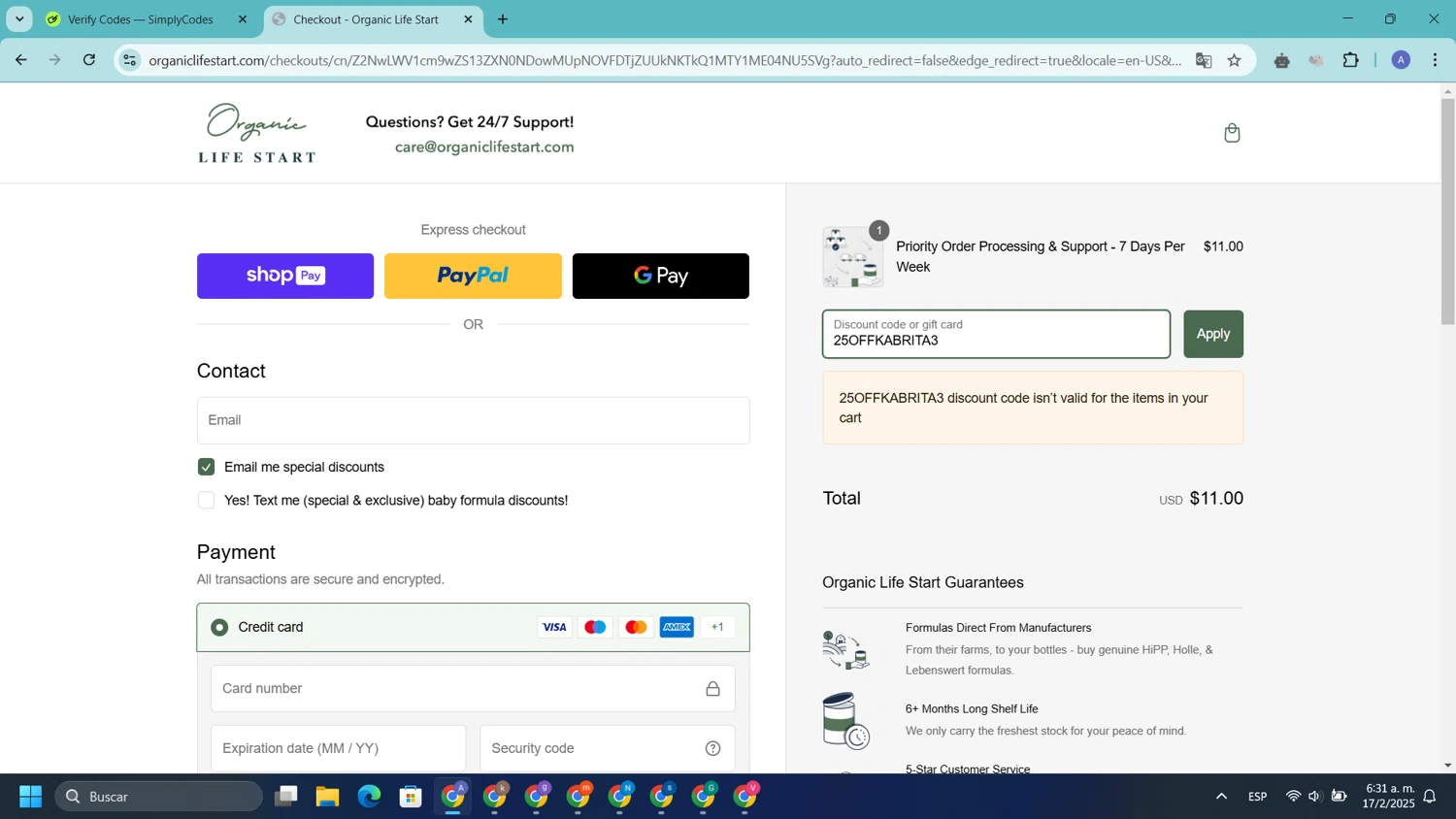Click the 6+ Months Long Shelf Life text
Viewport: 1456px width, 819px height.
pos(972,709)
